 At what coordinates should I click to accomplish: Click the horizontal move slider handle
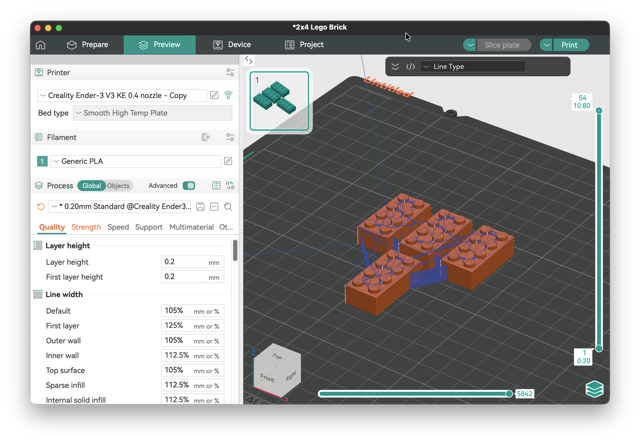[509, 394]
